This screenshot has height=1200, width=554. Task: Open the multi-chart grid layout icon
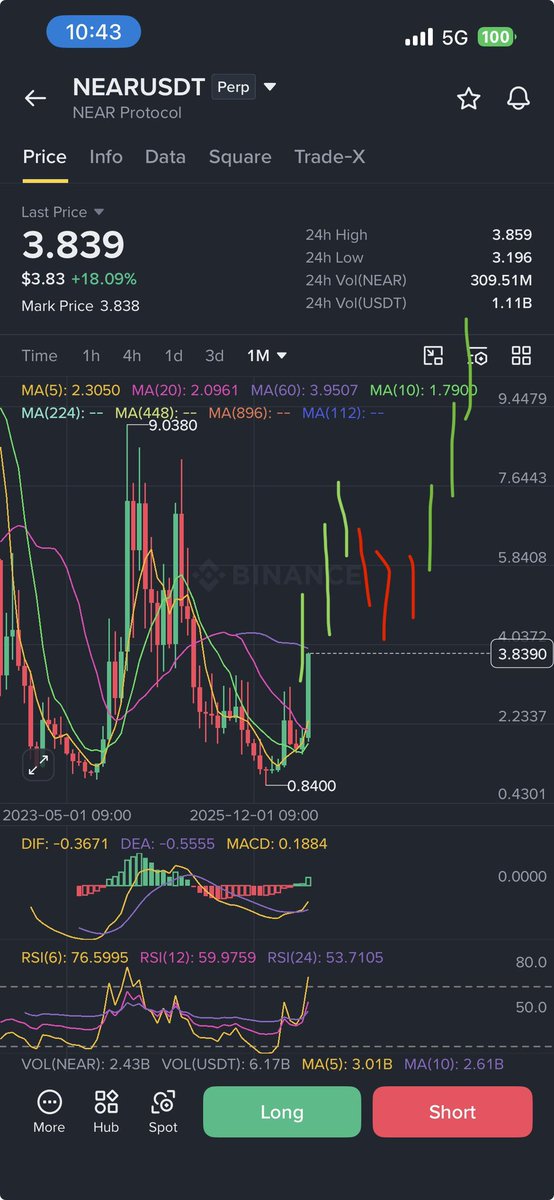click(521, 356)
